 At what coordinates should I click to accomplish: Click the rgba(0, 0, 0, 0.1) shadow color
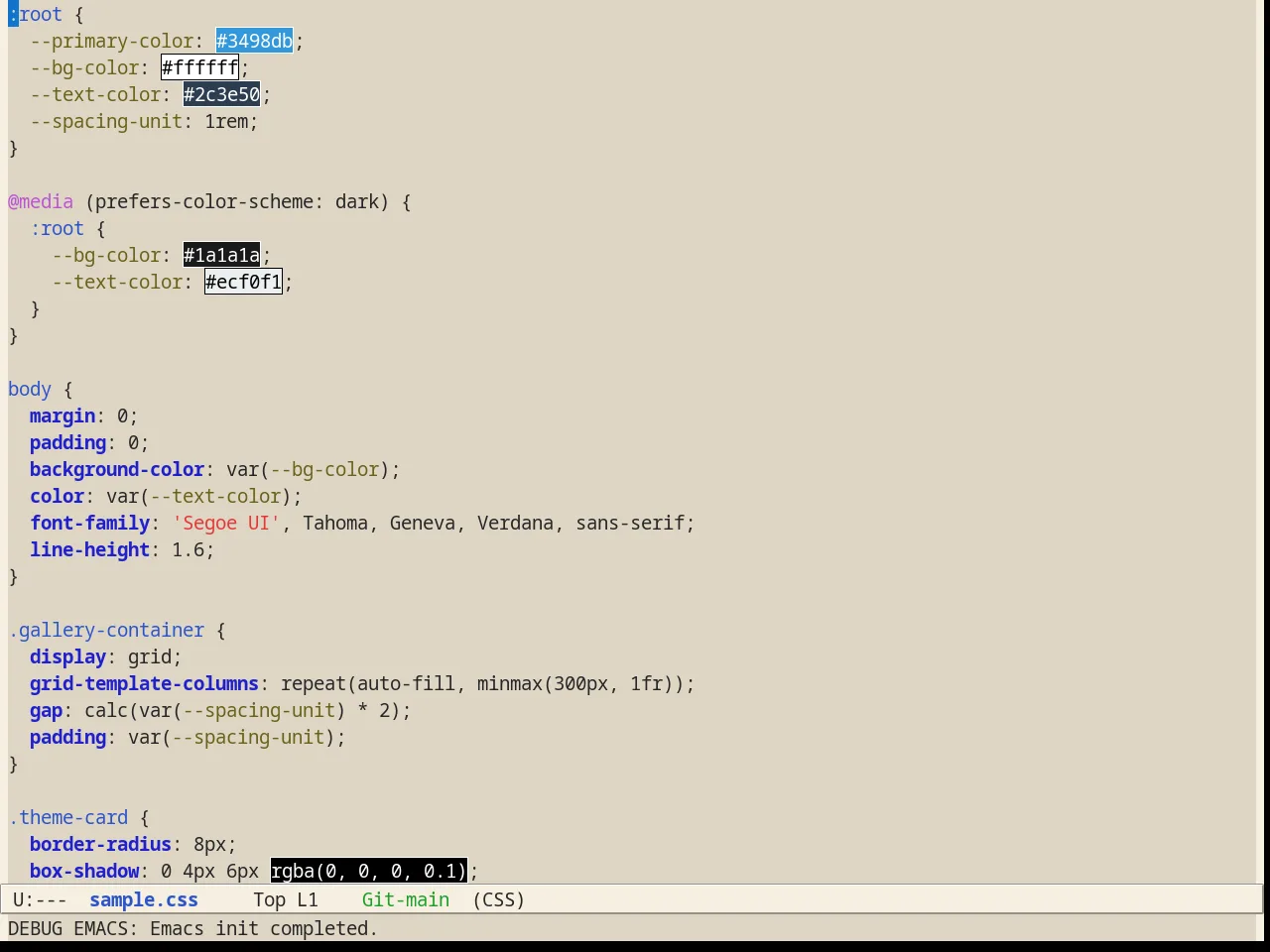[x=368, y=871]
